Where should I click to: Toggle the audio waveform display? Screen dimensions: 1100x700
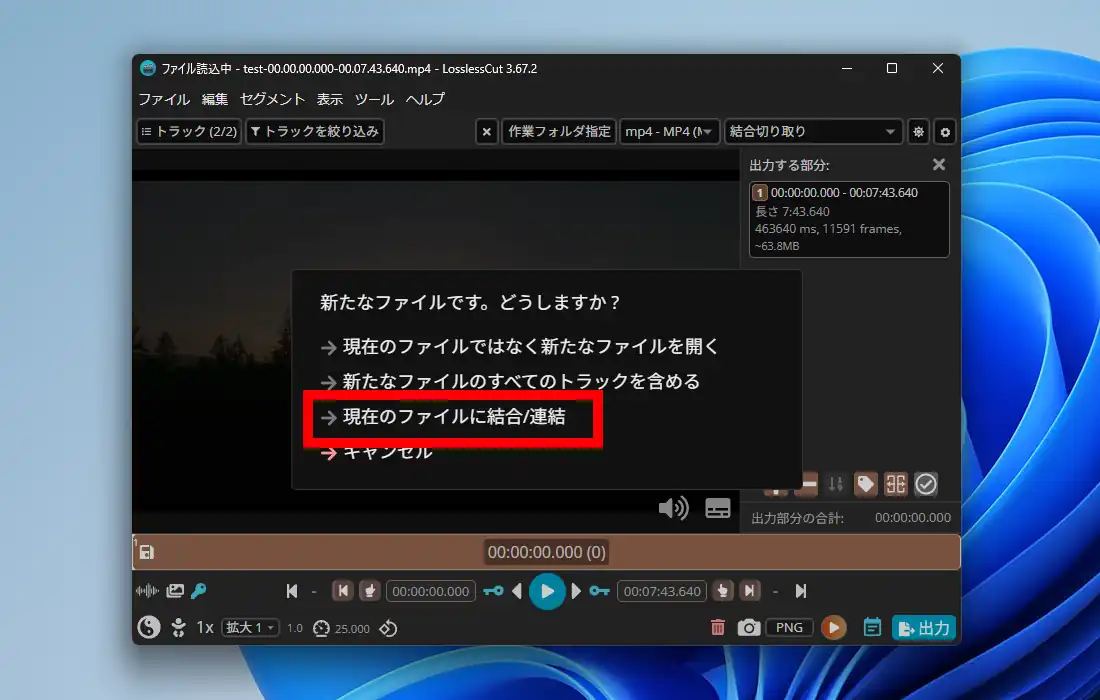click(147, 591)
